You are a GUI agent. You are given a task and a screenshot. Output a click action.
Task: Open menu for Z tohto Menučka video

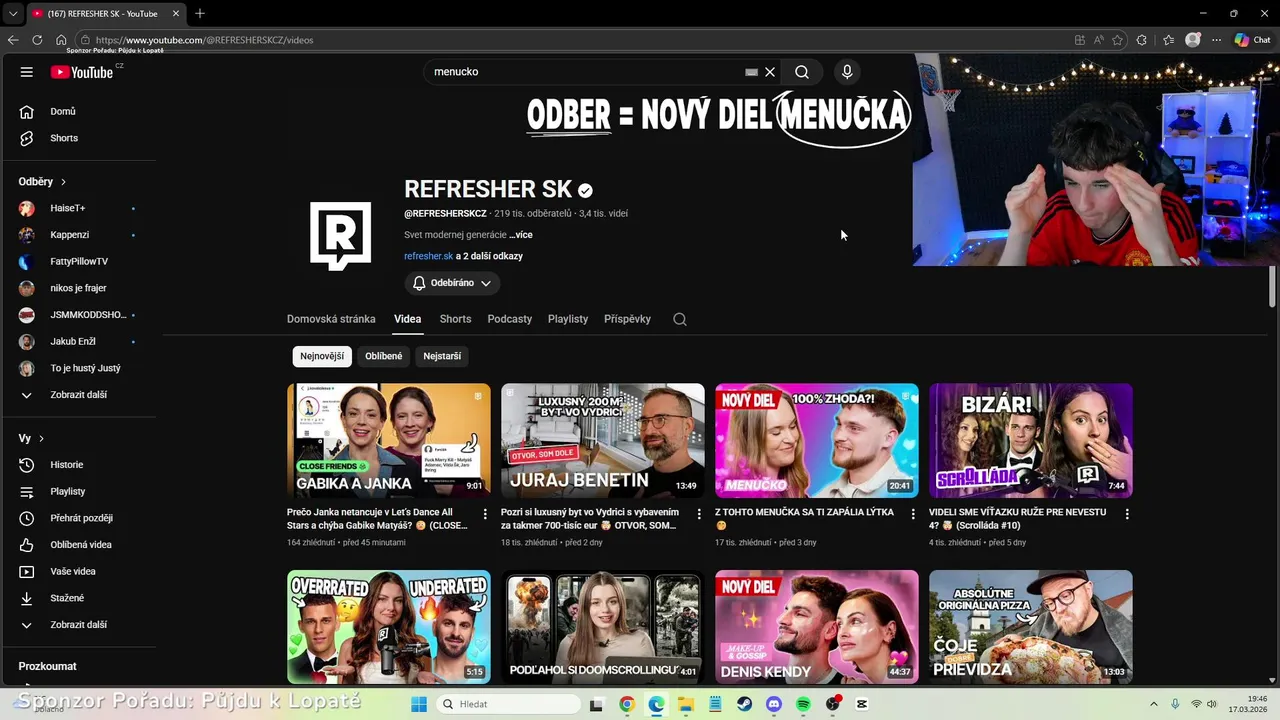tap(913, 514)
